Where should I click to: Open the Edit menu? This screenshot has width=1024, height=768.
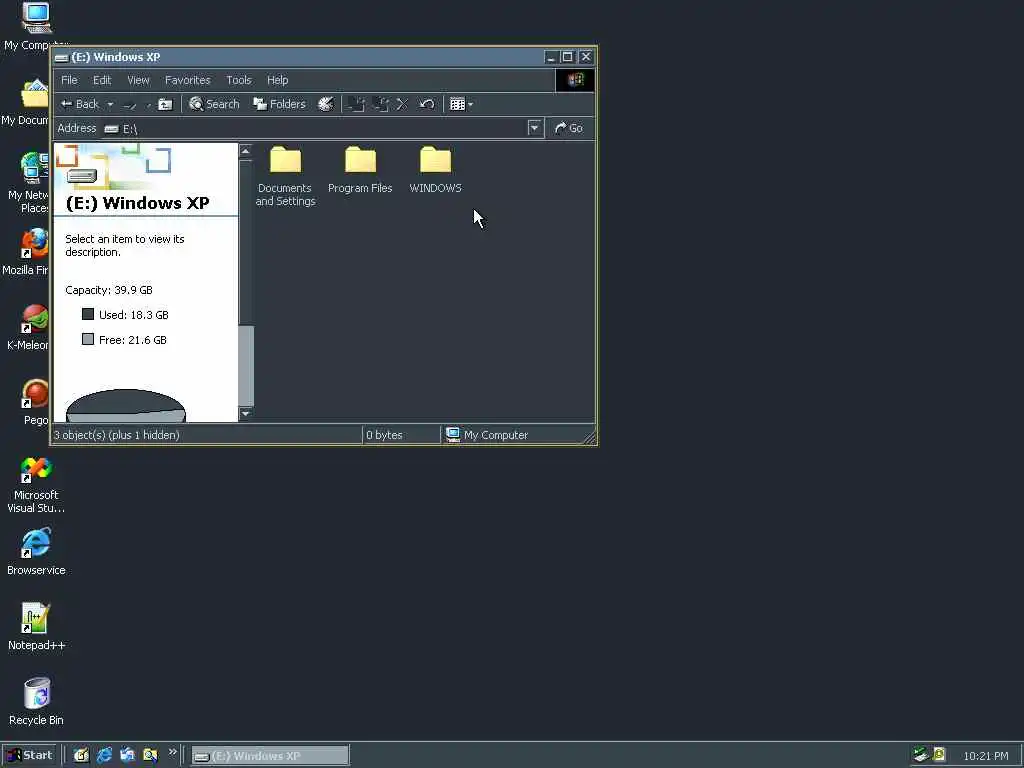click(102, 80)
